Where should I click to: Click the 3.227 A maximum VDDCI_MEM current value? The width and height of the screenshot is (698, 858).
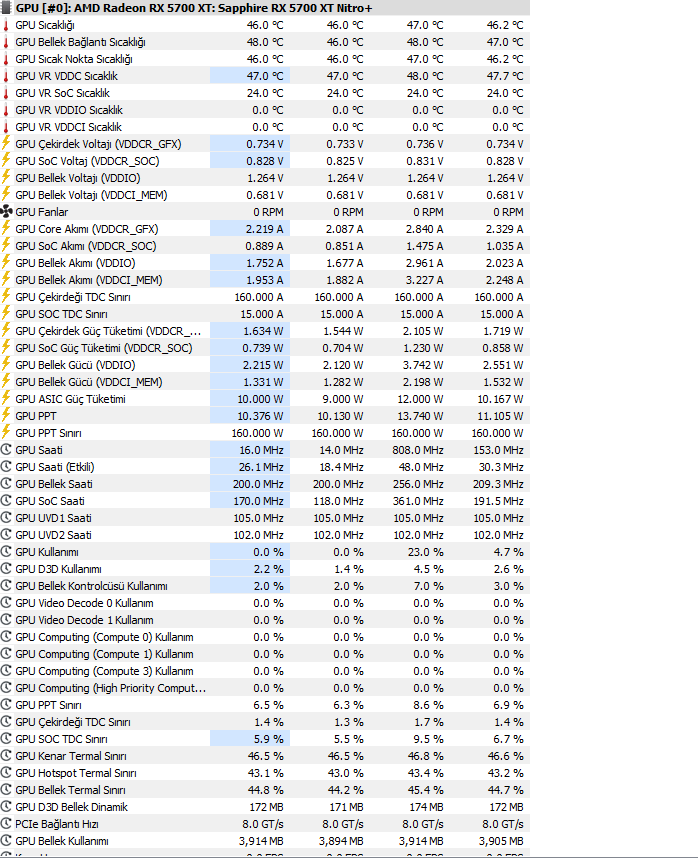(x=424, y=280)
